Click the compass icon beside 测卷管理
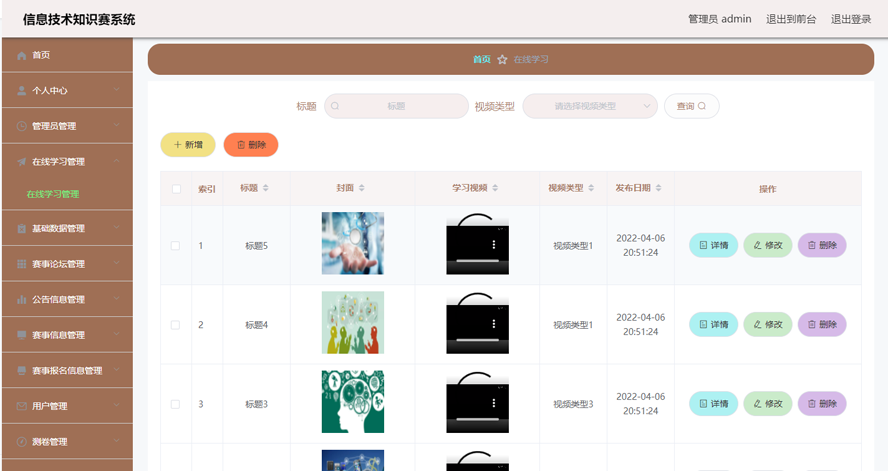The image size is (888, 471). pyautogui.click(x=22, y=442)
